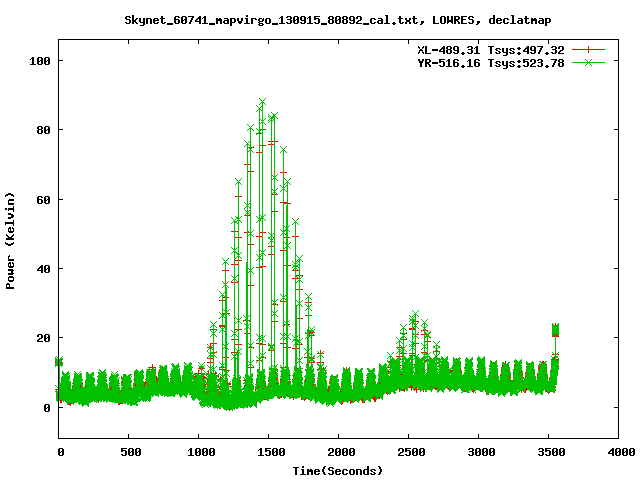Click the x-axis tick label 1500
Image resolution: width=640 pixels, height=480 pixels.
271,452
